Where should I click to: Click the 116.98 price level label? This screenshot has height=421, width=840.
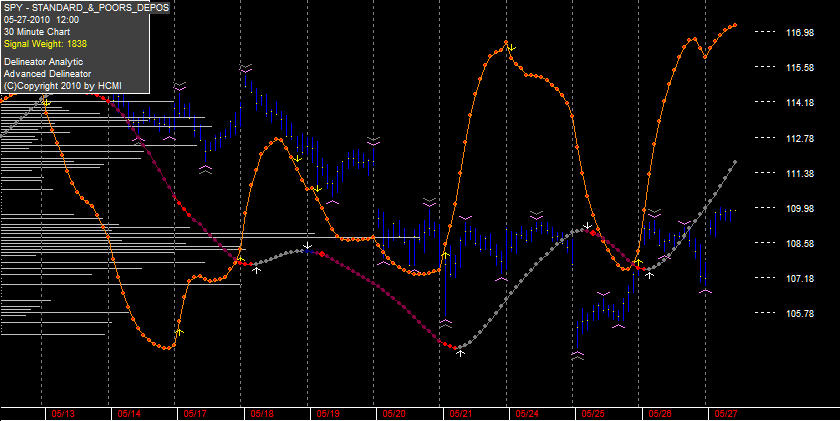click(x=800, y=33)
